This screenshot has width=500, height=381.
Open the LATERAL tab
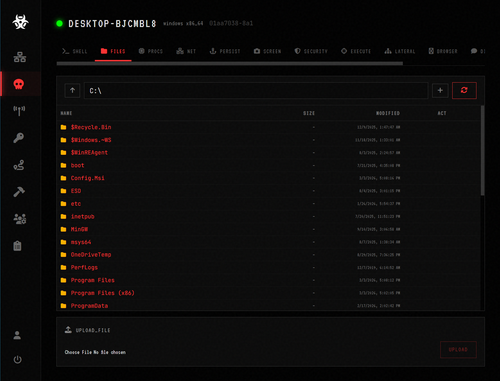(400, 51)
